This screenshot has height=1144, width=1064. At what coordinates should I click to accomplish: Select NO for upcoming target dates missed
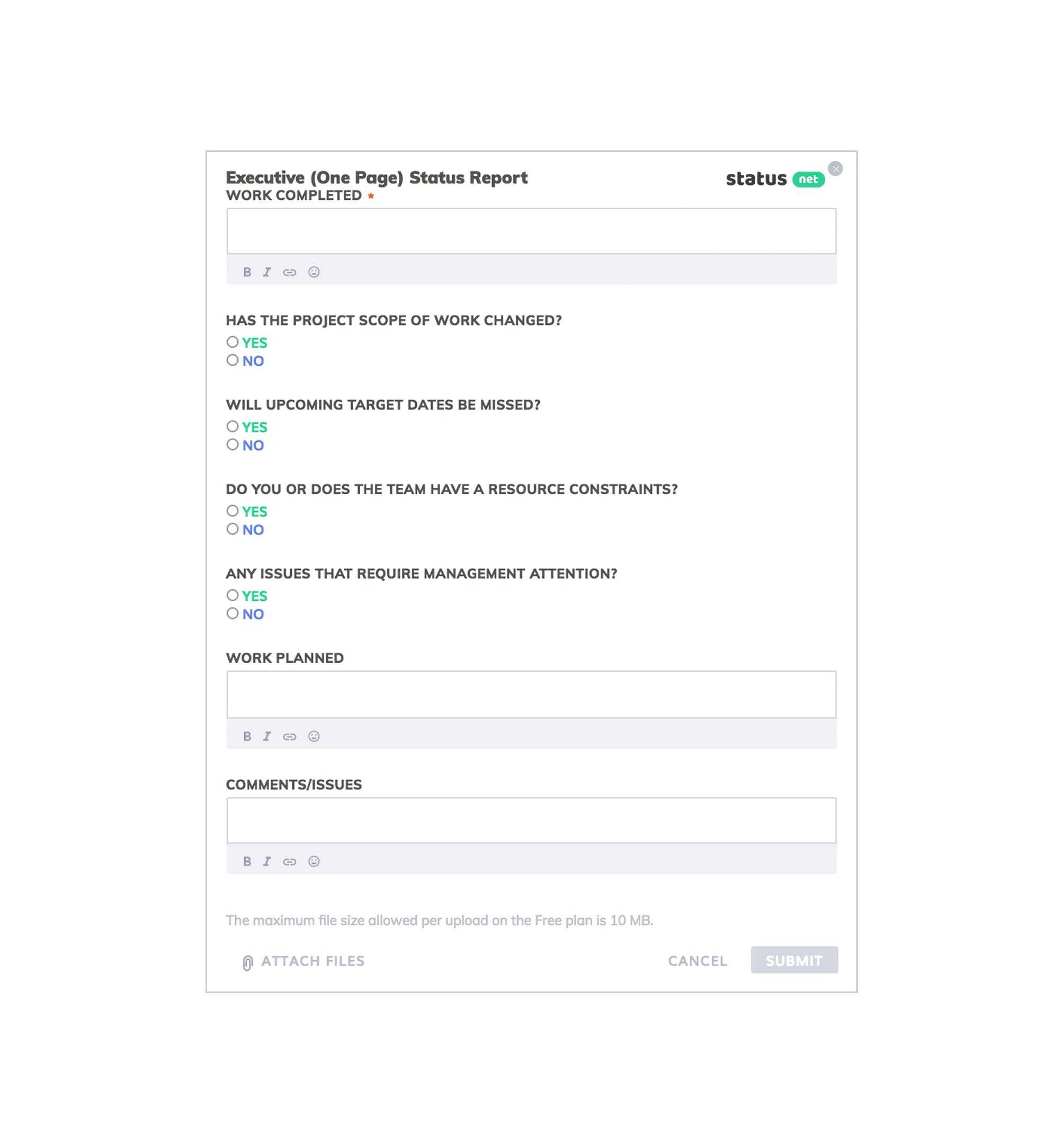(231, 444)
